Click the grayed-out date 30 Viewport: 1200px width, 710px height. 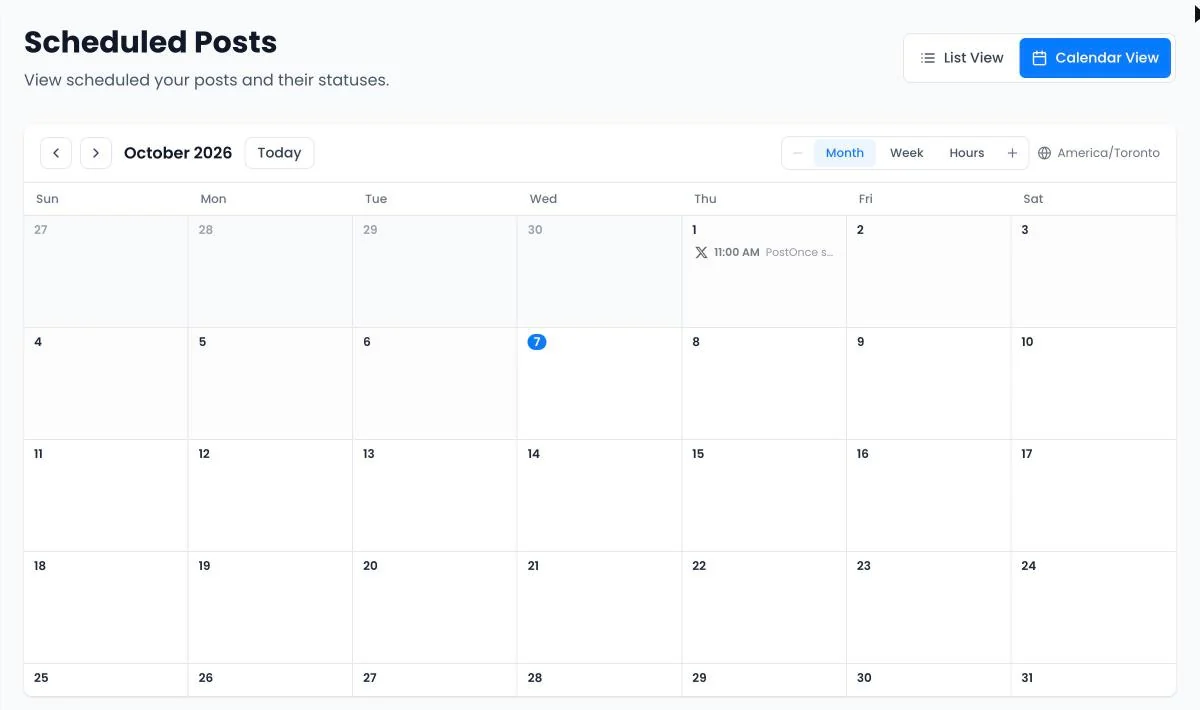535,230
